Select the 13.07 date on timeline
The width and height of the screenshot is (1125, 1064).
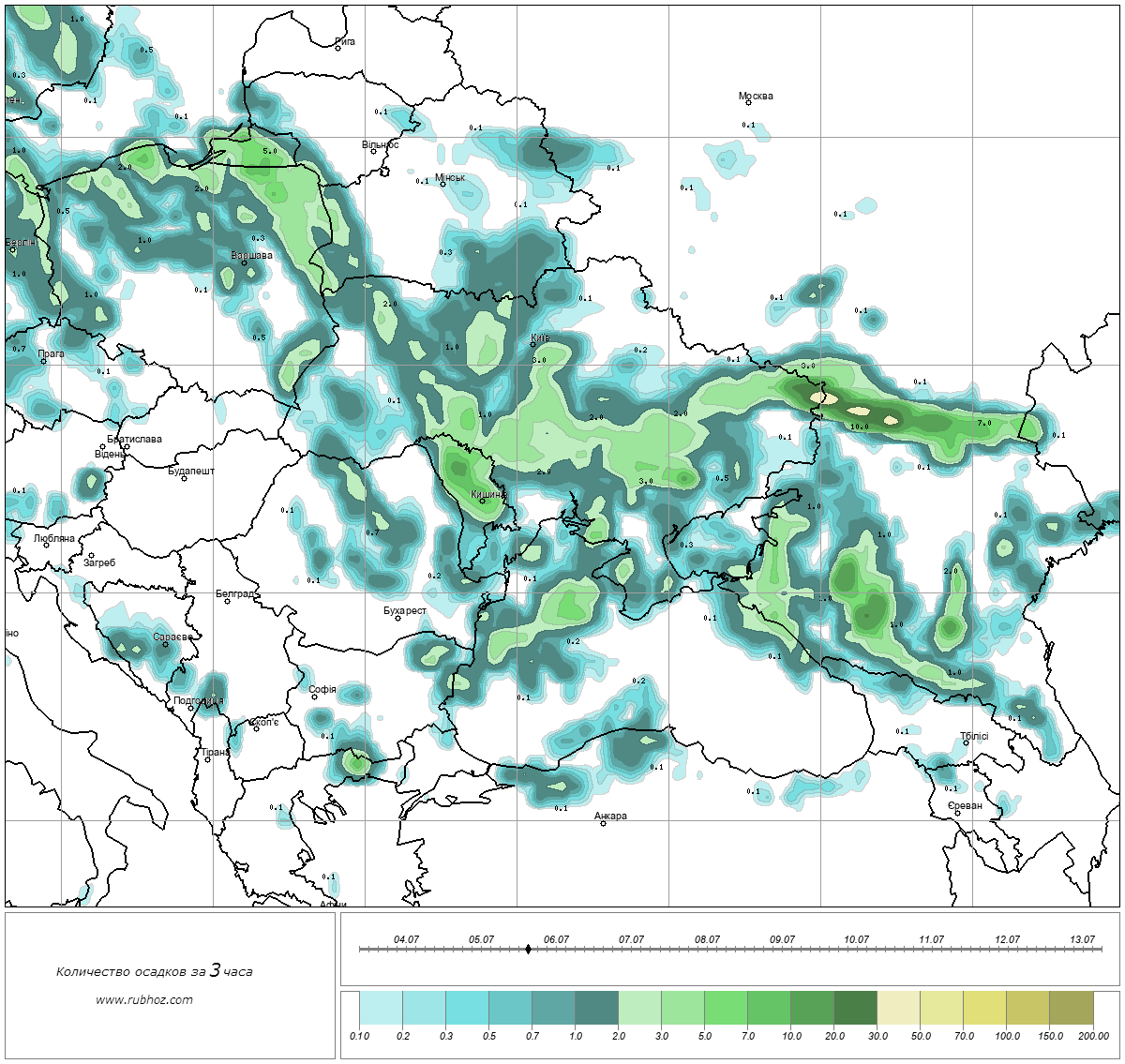[x=1082, y=940]
